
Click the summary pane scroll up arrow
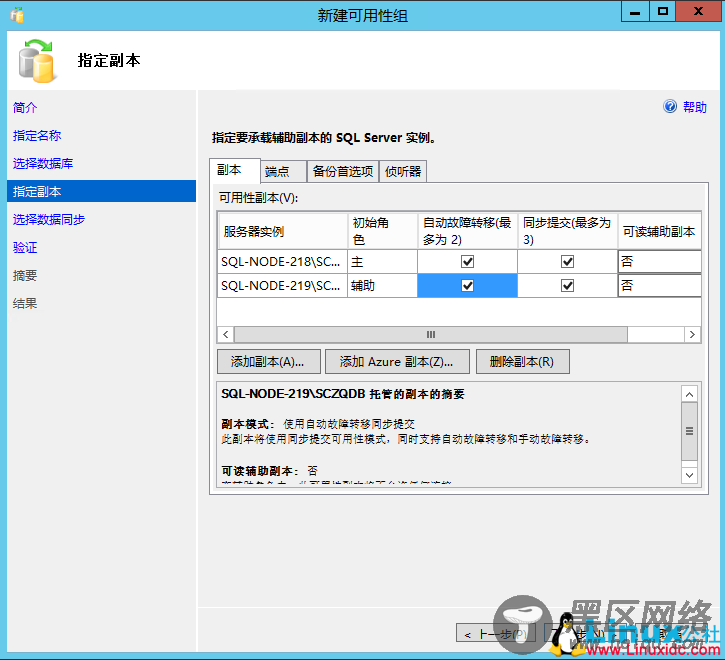pos(689,395)
